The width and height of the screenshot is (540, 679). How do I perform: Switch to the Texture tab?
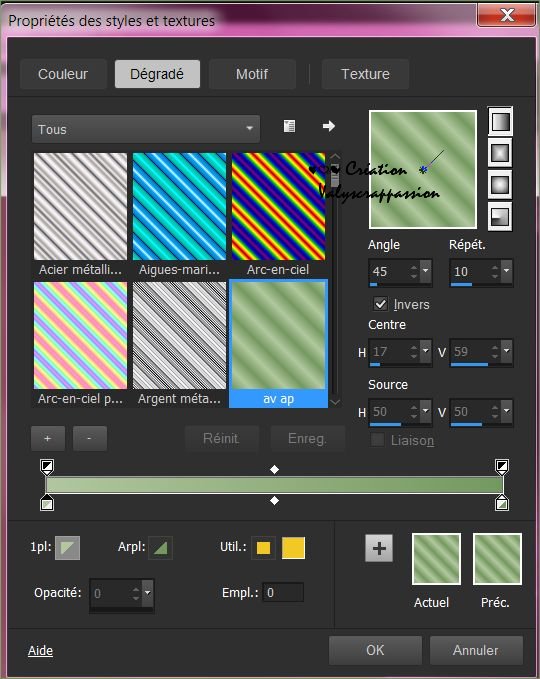click(x=365, y=74)
